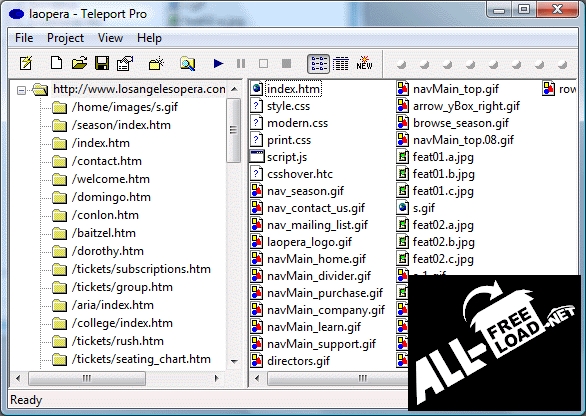
Task: Open project properties icon
Action: pyautogui.click(x=125, y=63)
